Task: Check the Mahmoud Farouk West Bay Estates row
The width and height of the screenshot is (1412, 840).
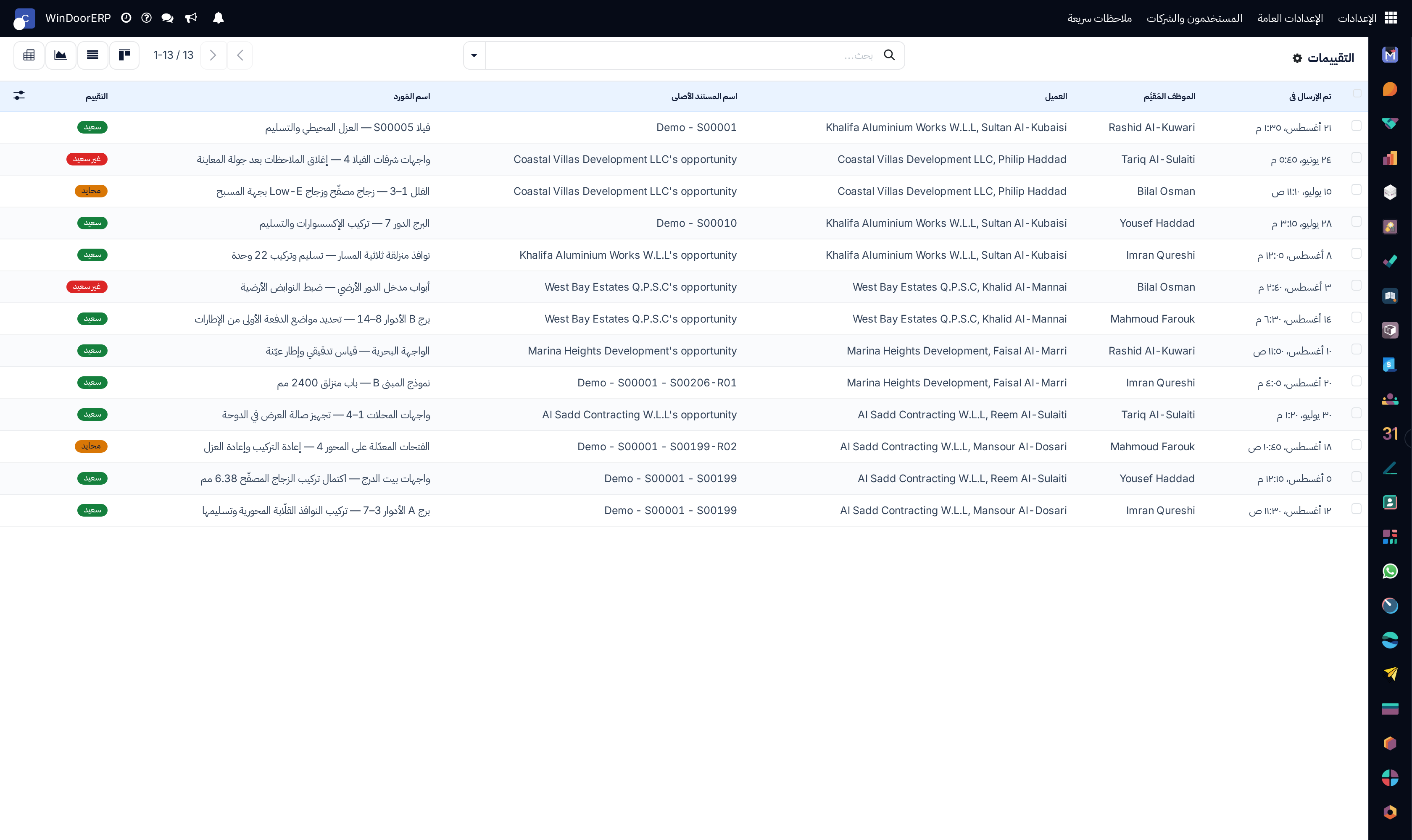Action: point(1357,317)
